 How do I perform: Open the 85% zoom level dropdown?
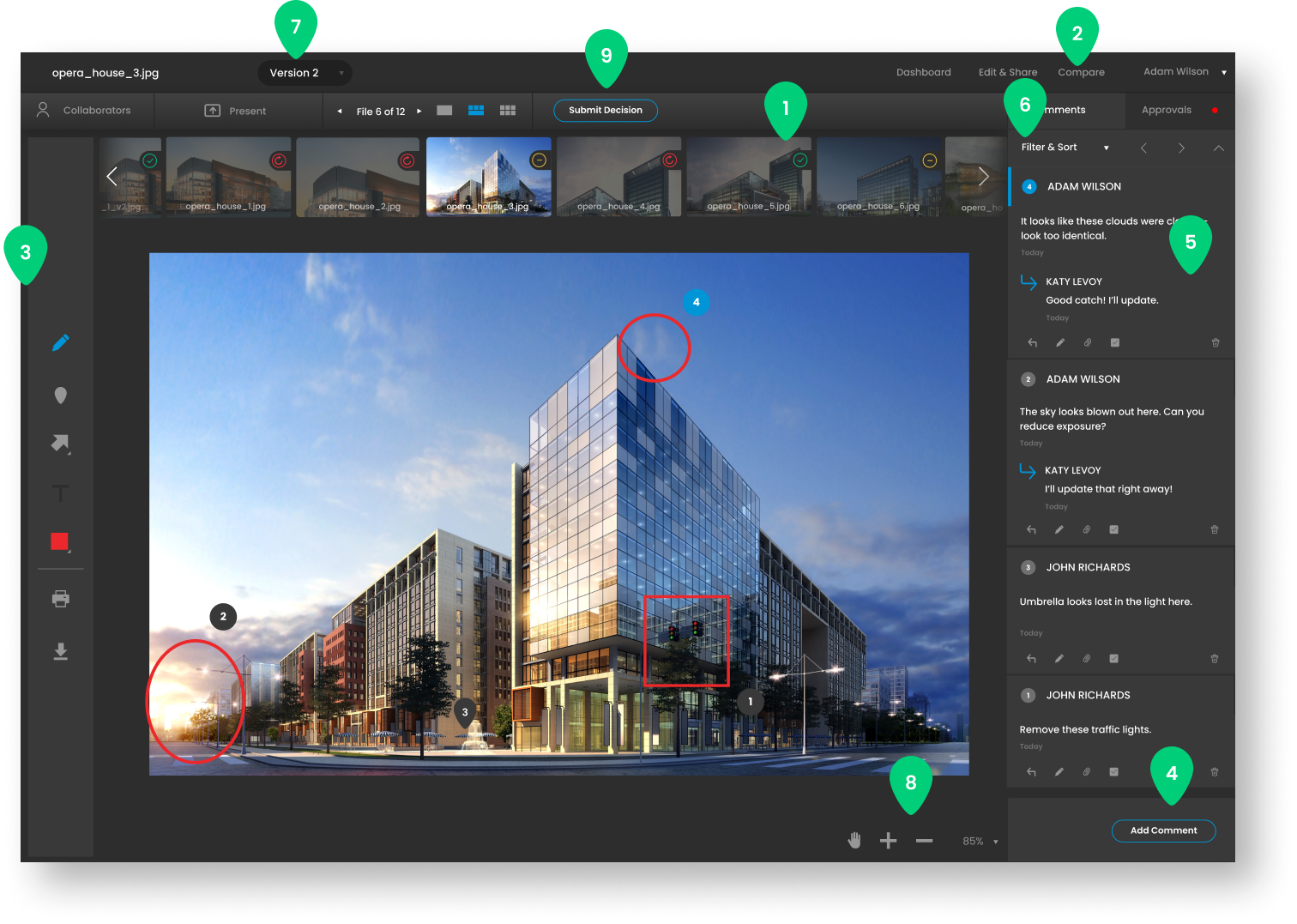point(980,842)
